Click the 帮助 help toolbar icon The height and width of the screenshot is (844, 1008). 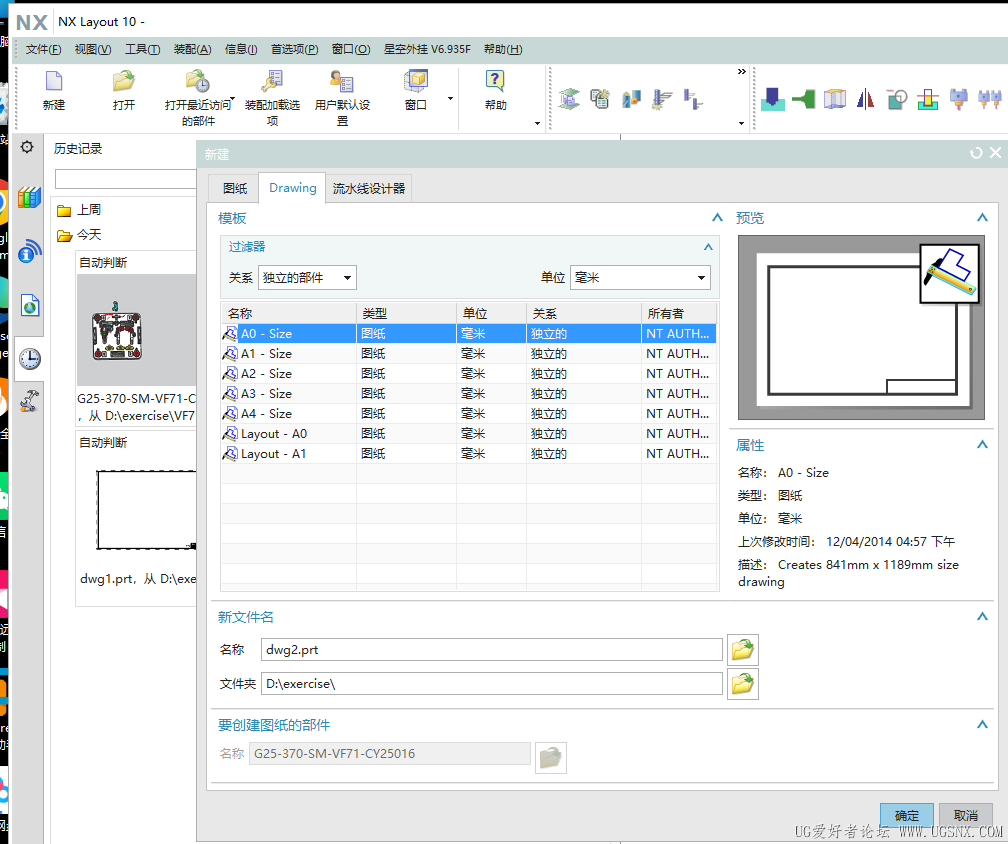[x=495, y=82]
